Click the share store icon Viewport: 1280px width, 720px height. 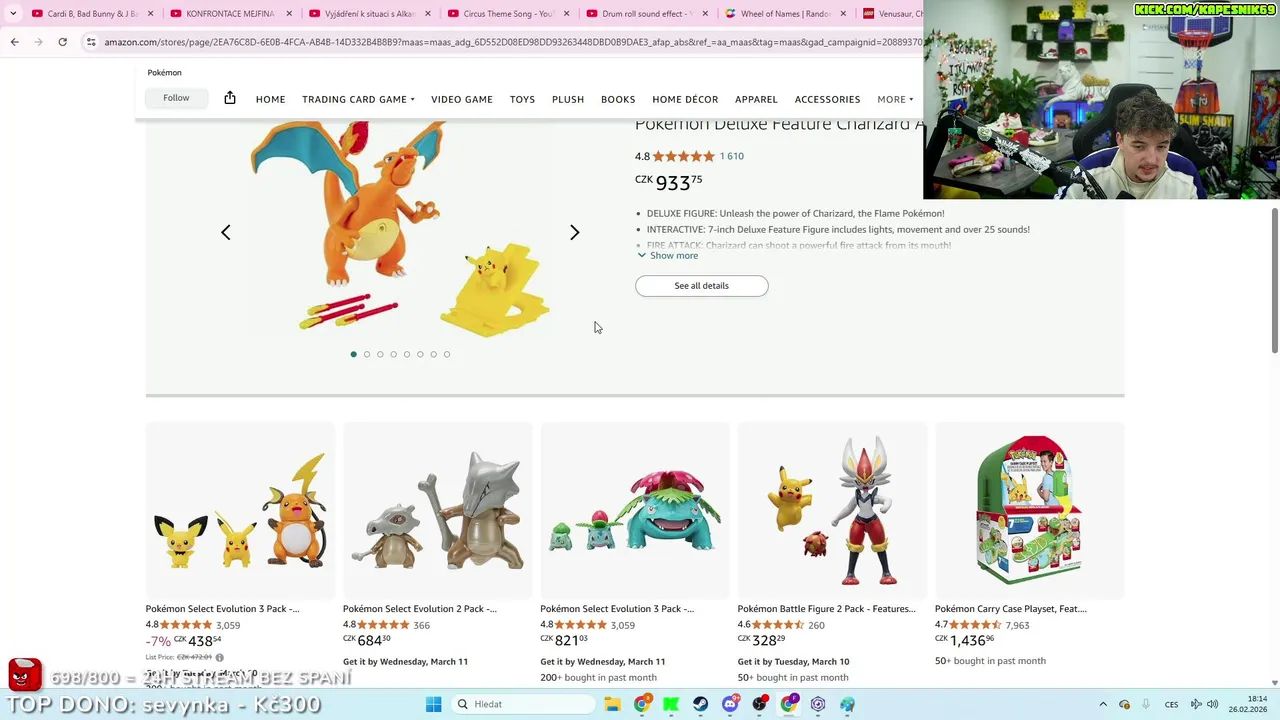pyautogui.click(x=230, y=98)
